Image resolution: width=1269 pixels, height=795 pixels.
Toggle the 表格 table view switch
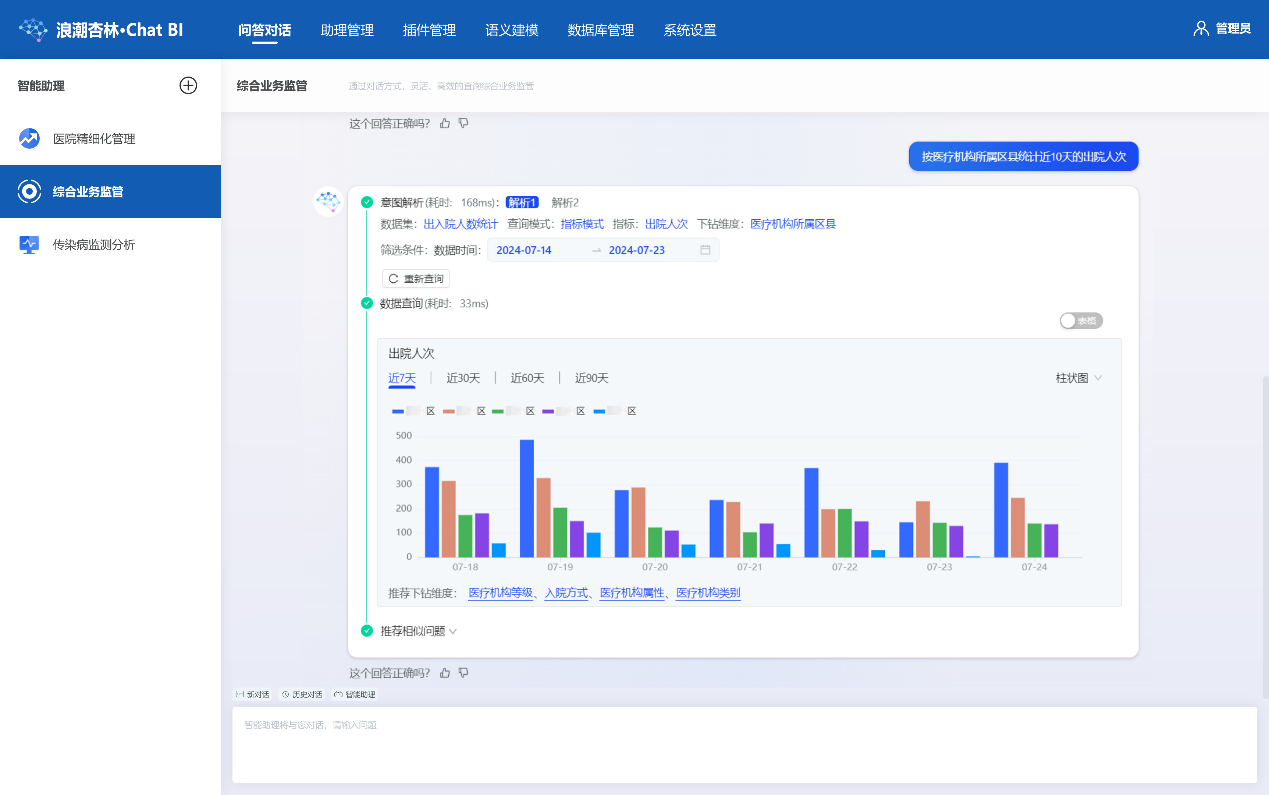click(1080, 321)
